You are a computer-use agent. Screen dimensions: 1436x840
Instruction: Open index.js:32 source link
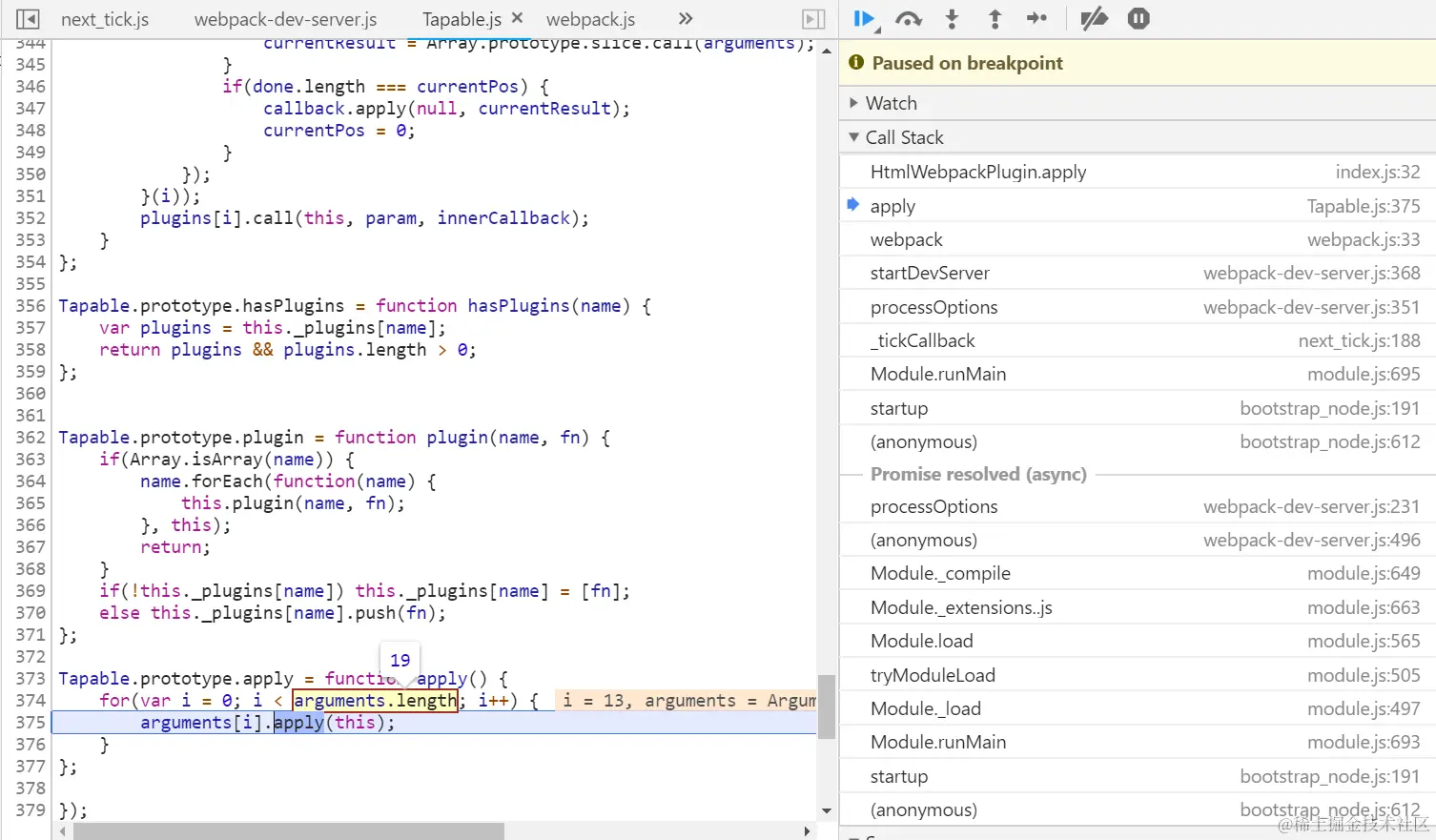click(x=1378, y=172)
